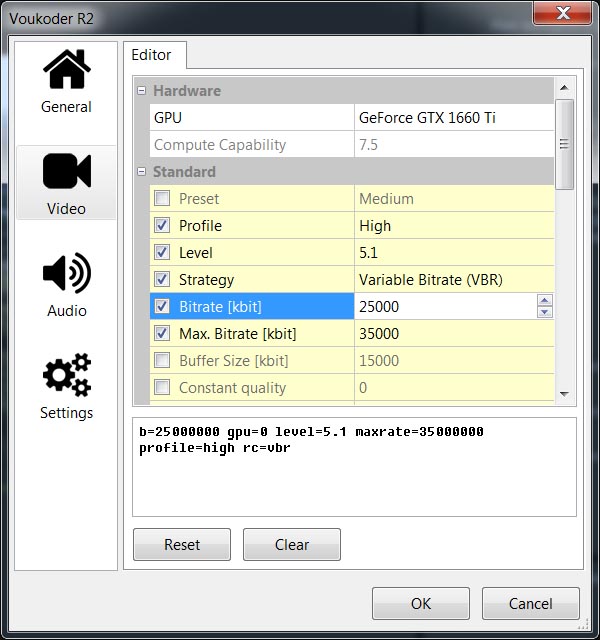The height and width of the screenshot is (640, 600).
Task: Click the property list scrollbar down arrow
Action: [x=564, y=394]
